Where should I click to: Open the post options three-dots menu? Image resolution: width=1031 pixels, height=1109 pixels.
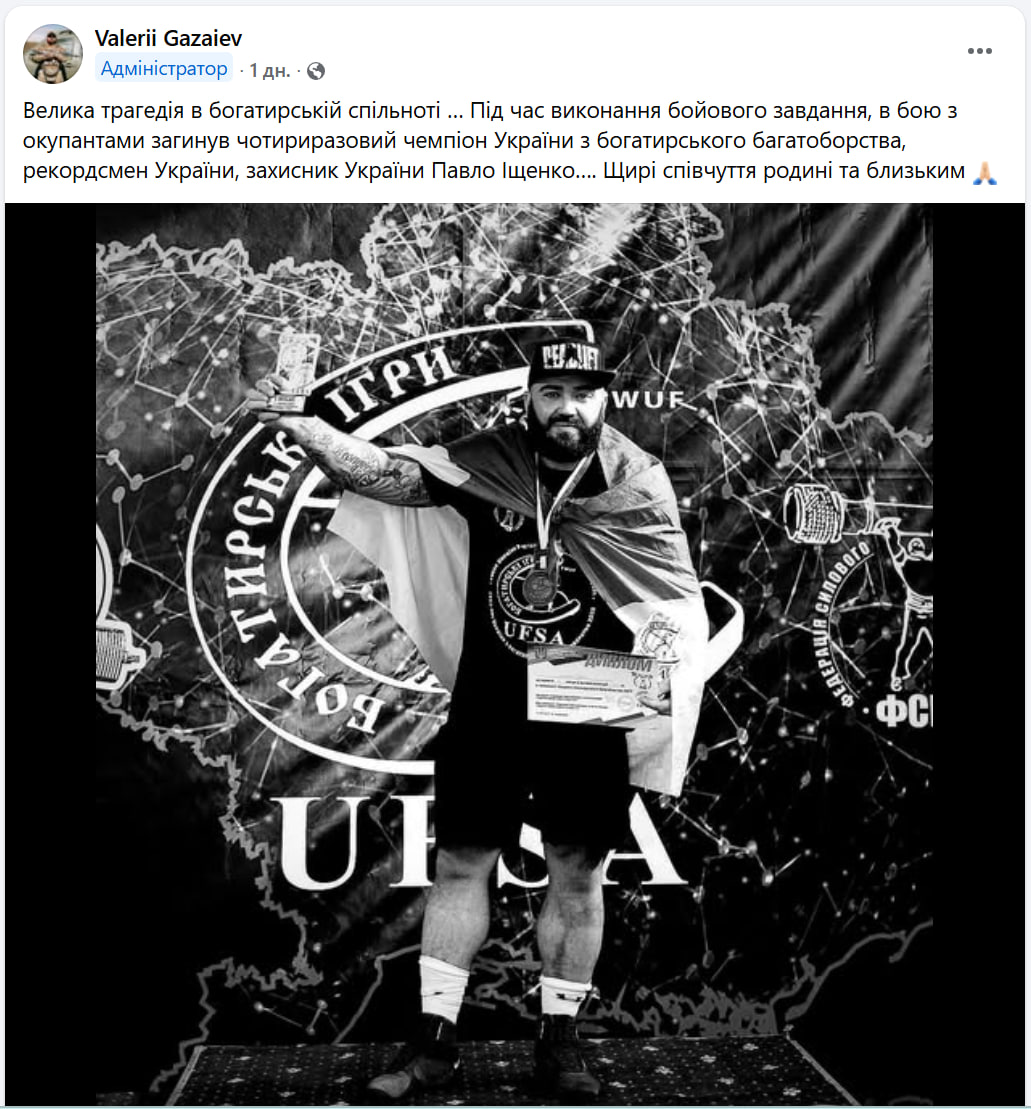[979, 51]
